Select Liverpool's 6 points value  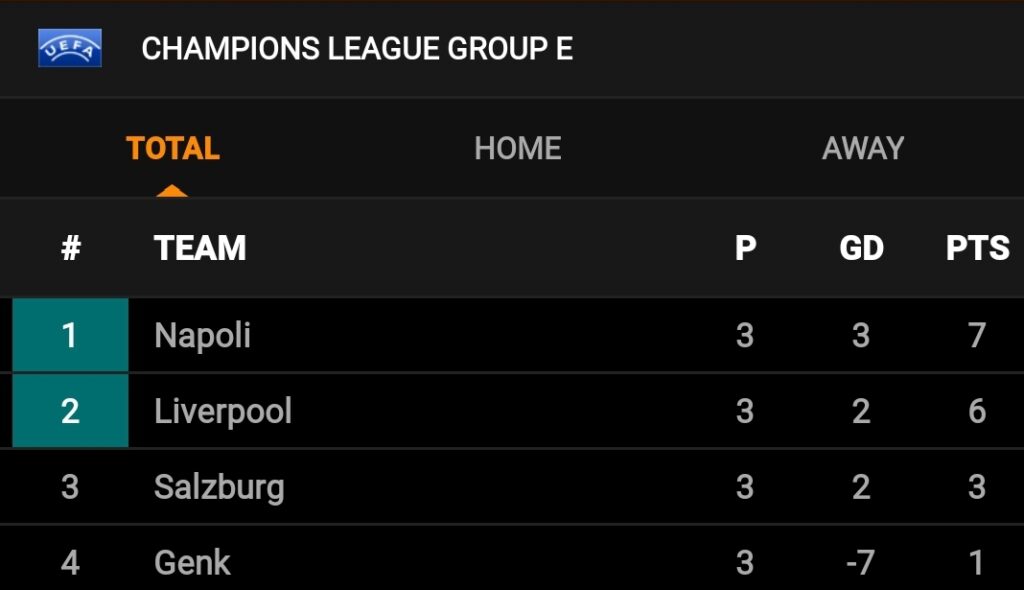[977, 411]
